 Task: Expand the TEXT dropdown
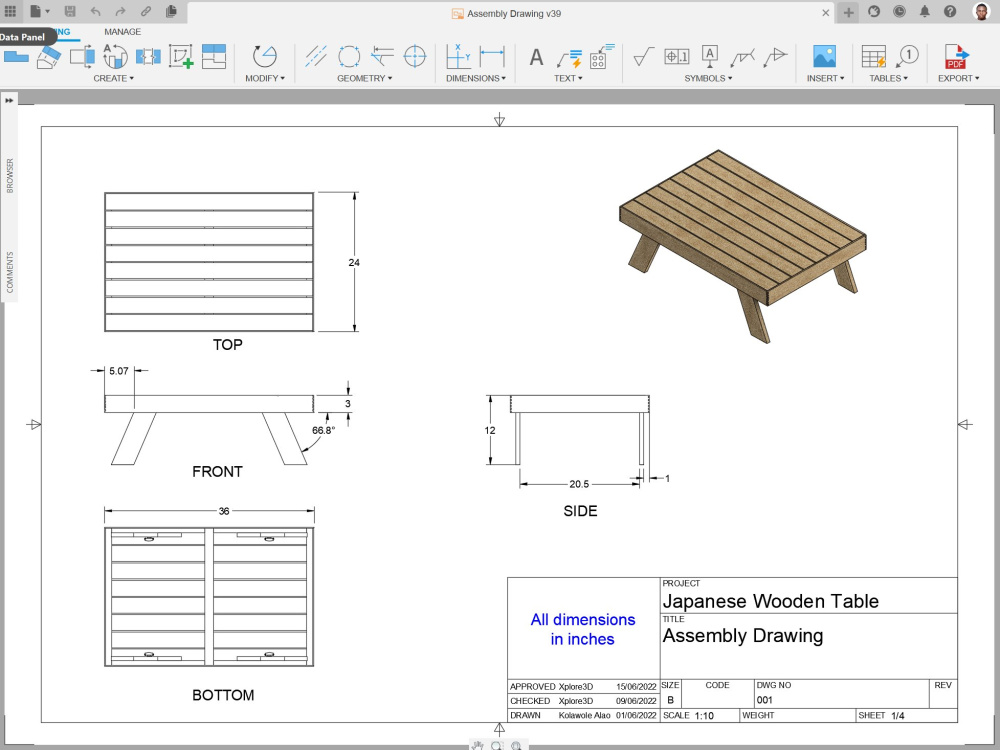(568, 78)
